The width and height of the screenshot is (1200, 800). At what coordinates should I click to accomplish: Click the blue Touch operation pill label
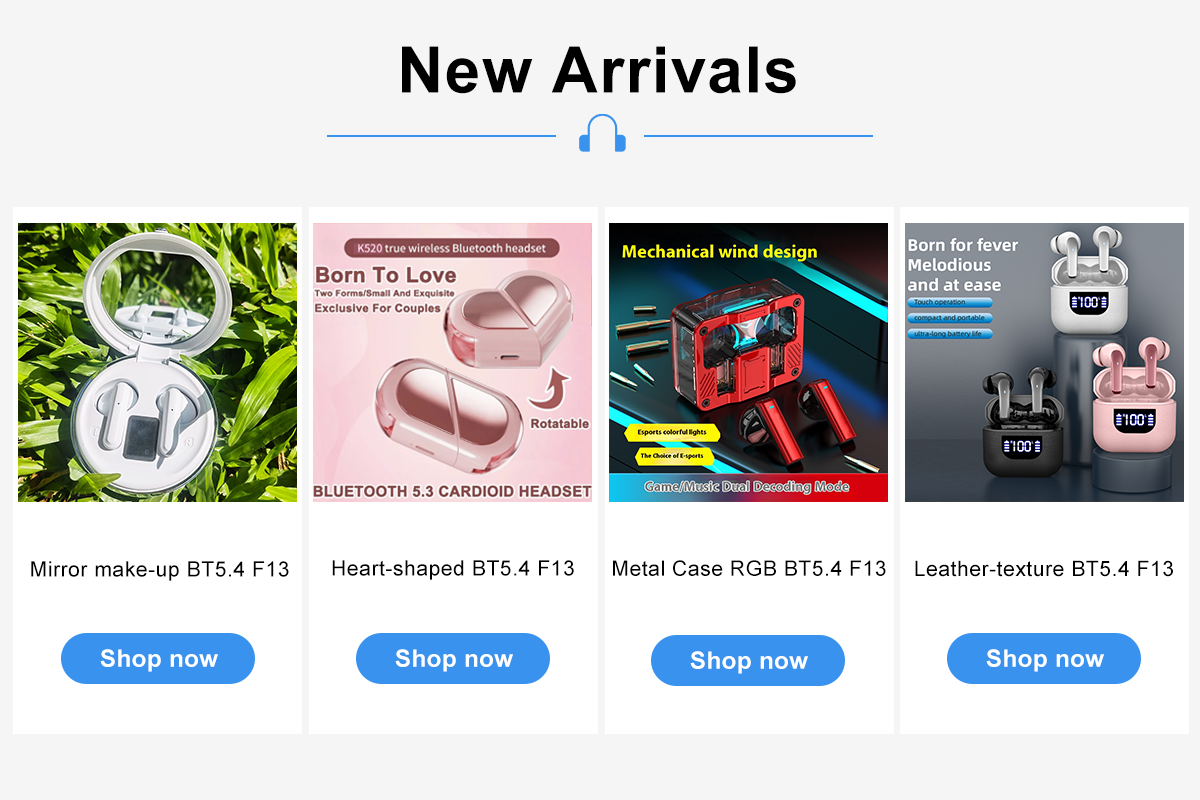tap(949, 302)
